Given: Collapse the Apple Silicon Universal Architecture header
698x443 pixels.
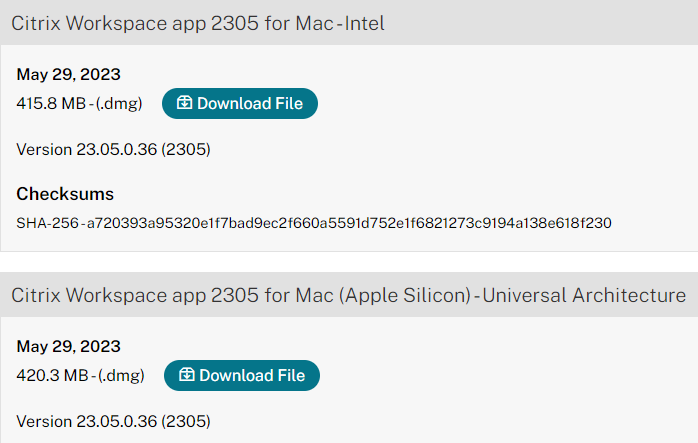Looking at the screenshot, I should tap(349, 295).
